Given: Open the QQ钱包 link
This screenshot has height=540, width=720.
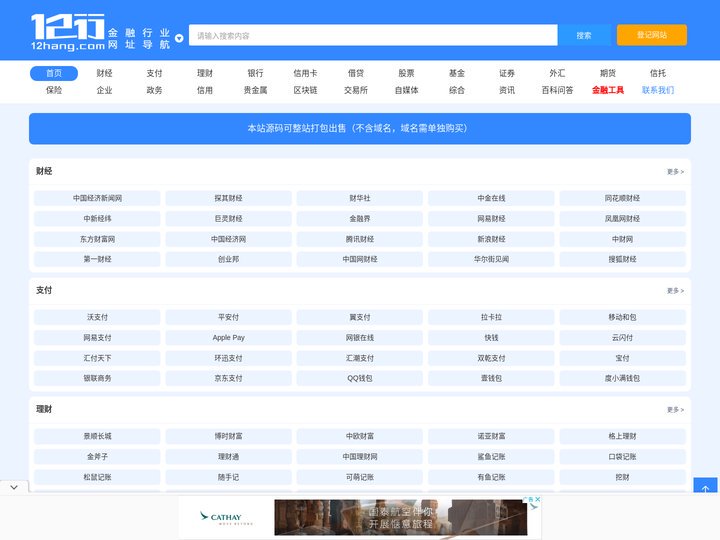Looking at the screenshot, I should 360,378.
